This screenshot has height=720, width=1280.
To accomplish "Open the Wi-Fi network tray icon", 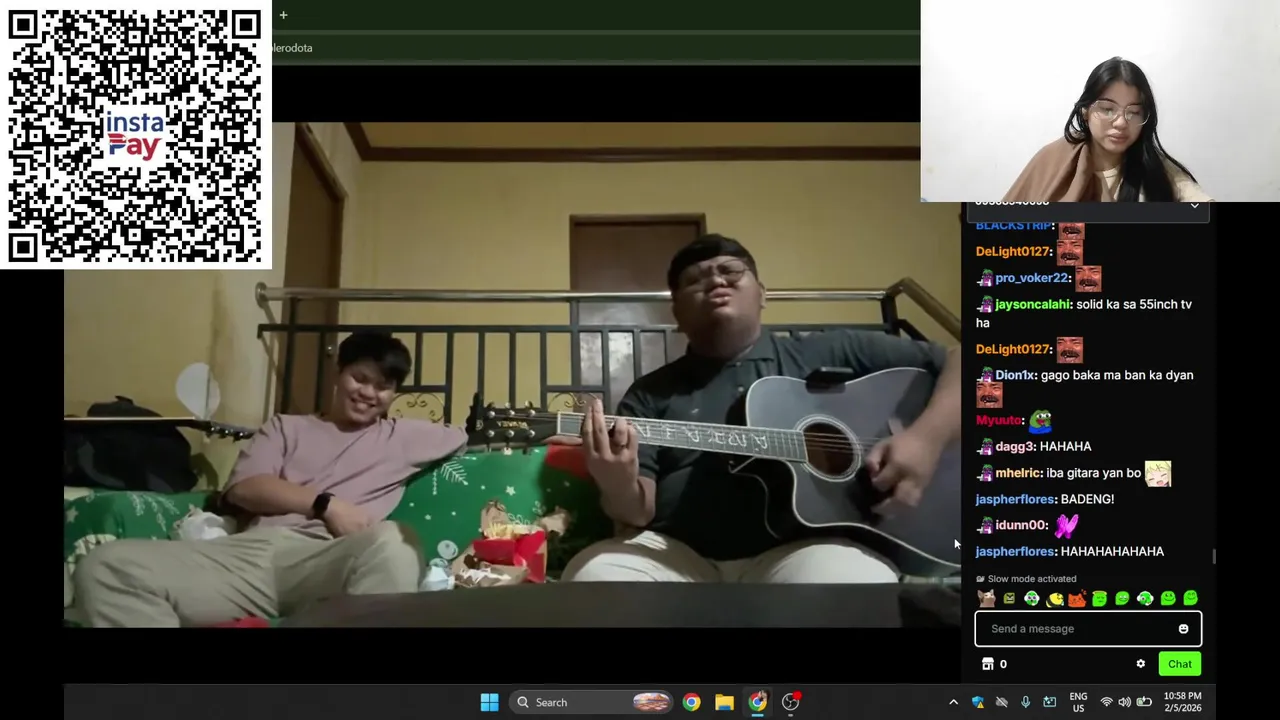I will tap(1106, 702).
